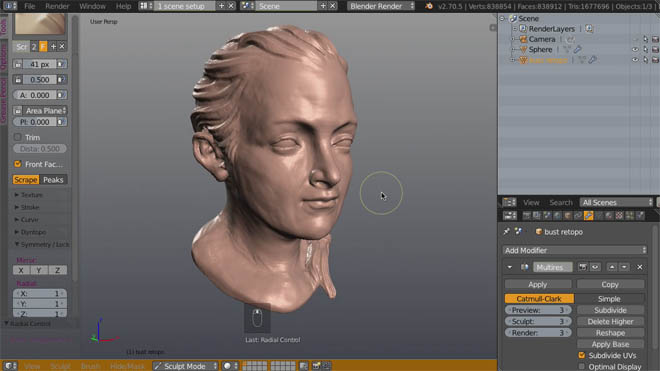660x371 pixels.
Task: Open outliner editor type icon
Action: (509, 203)
